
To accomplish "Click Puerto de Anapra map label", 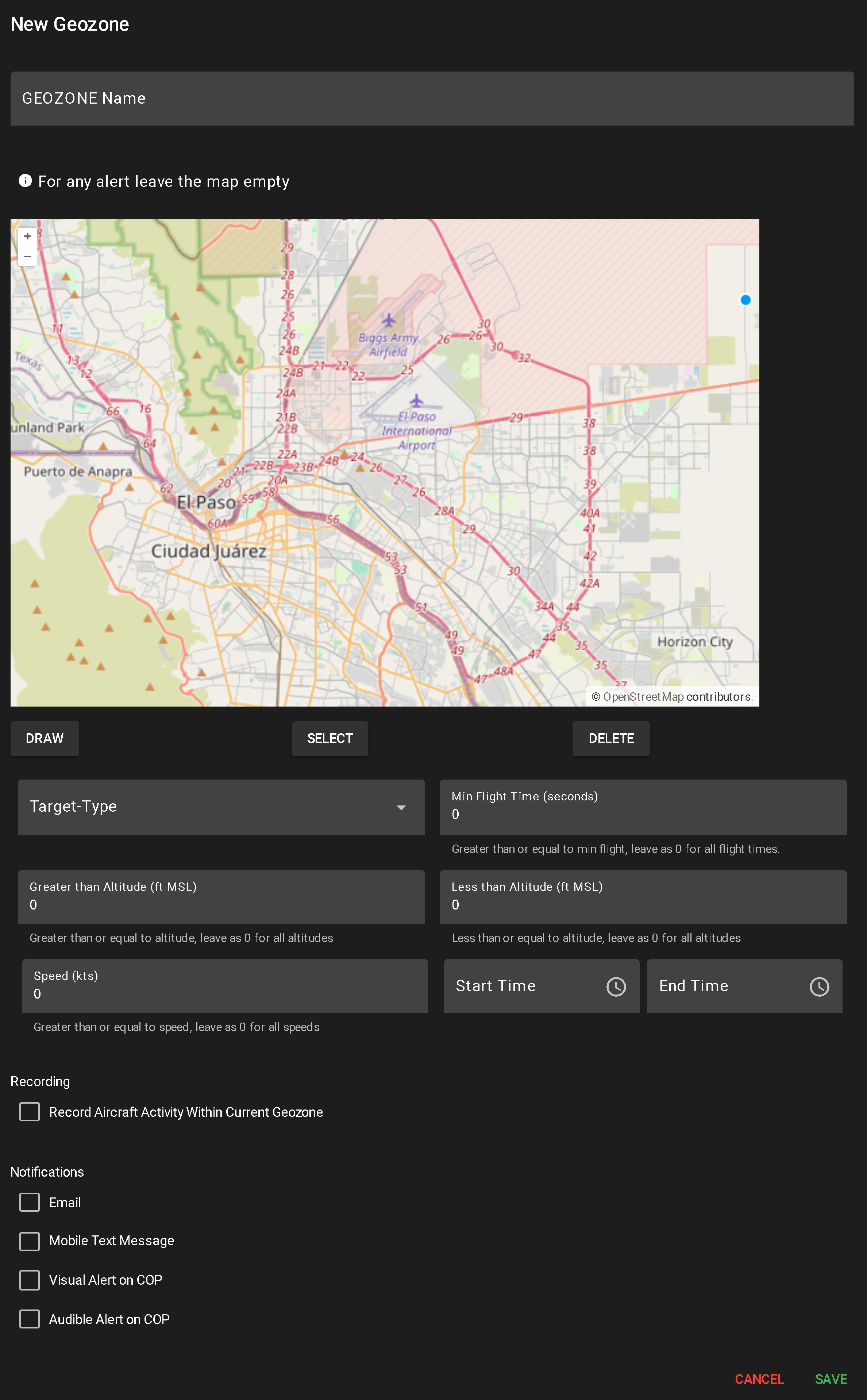I will tap(77, 472).
